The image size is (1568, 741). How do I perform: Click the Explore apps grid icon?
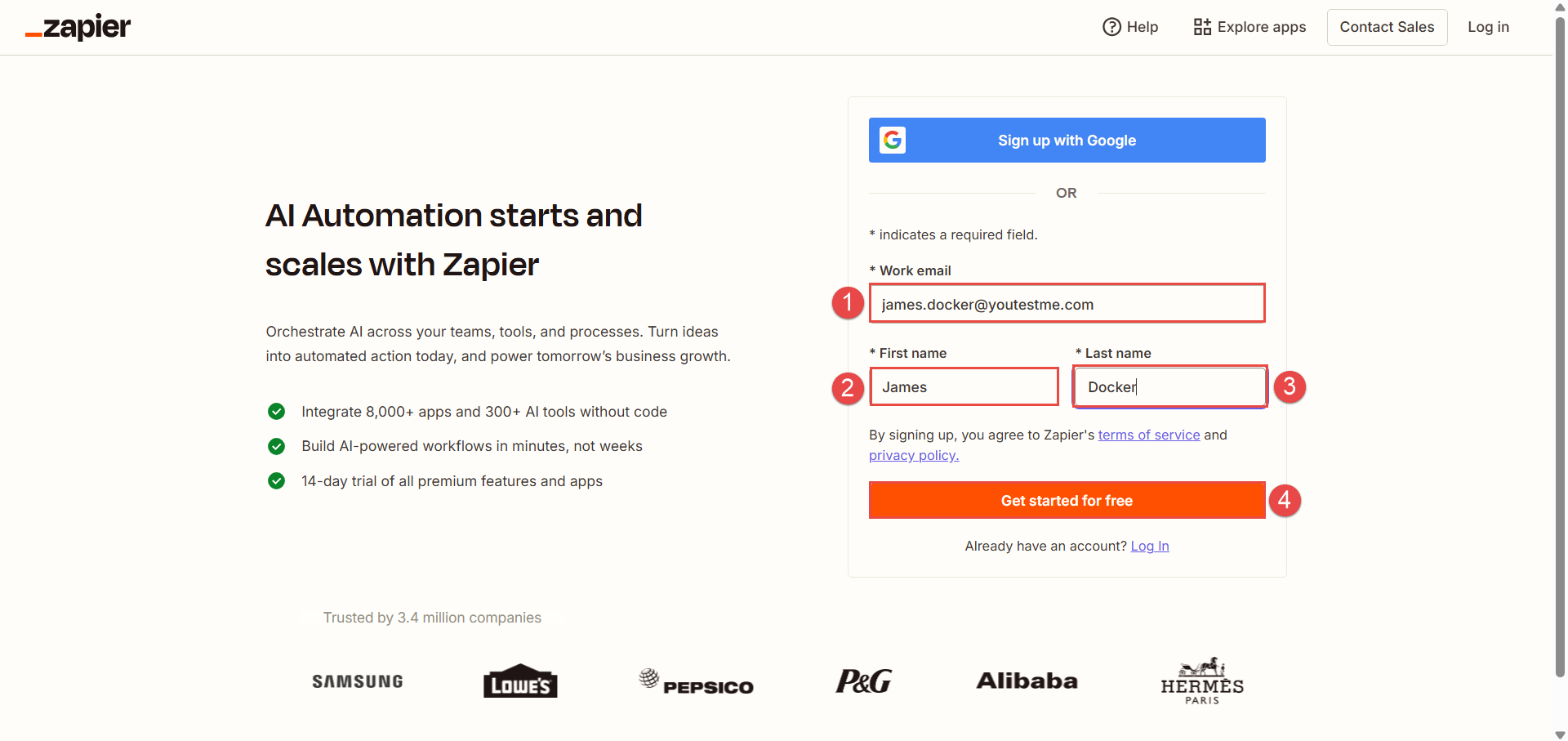point(1202,27)
